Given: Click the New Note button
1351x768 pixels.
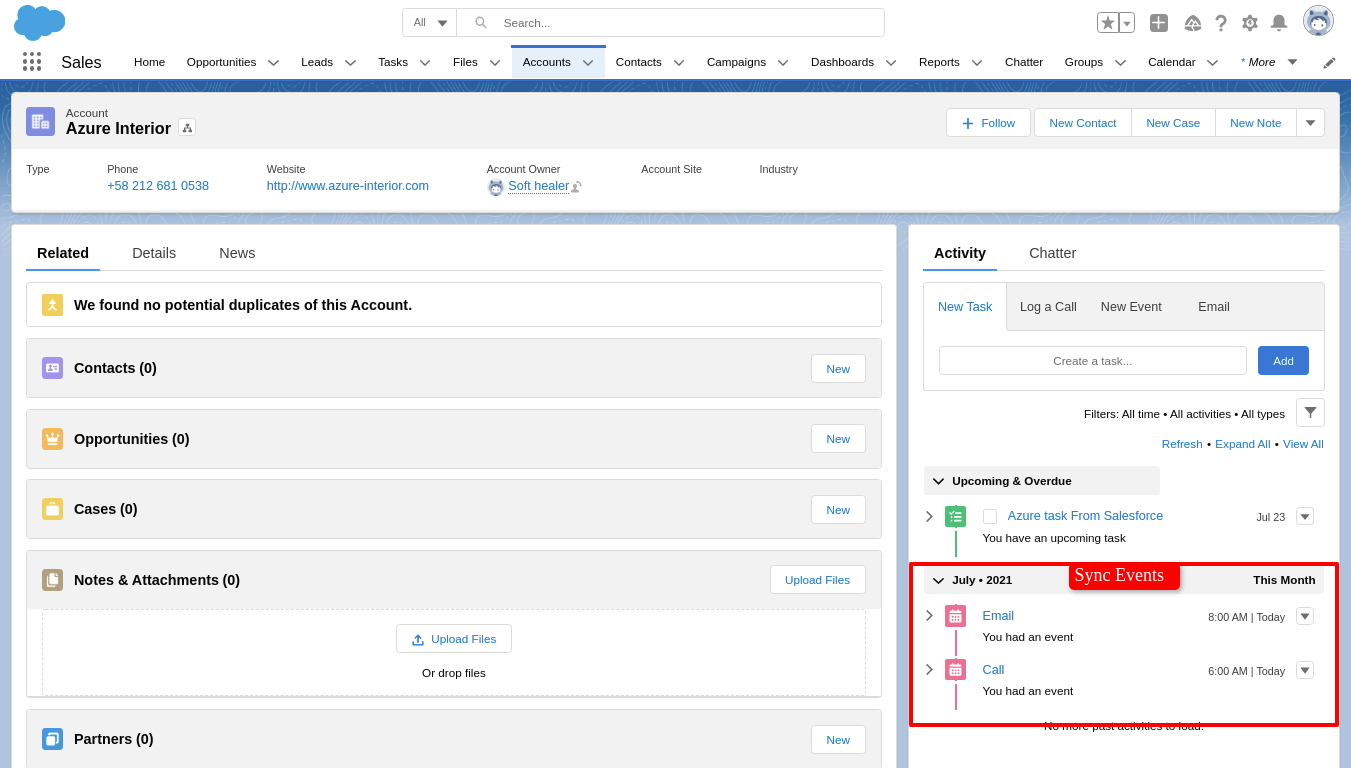Looking at the screenshot, I should [1256, 123].
